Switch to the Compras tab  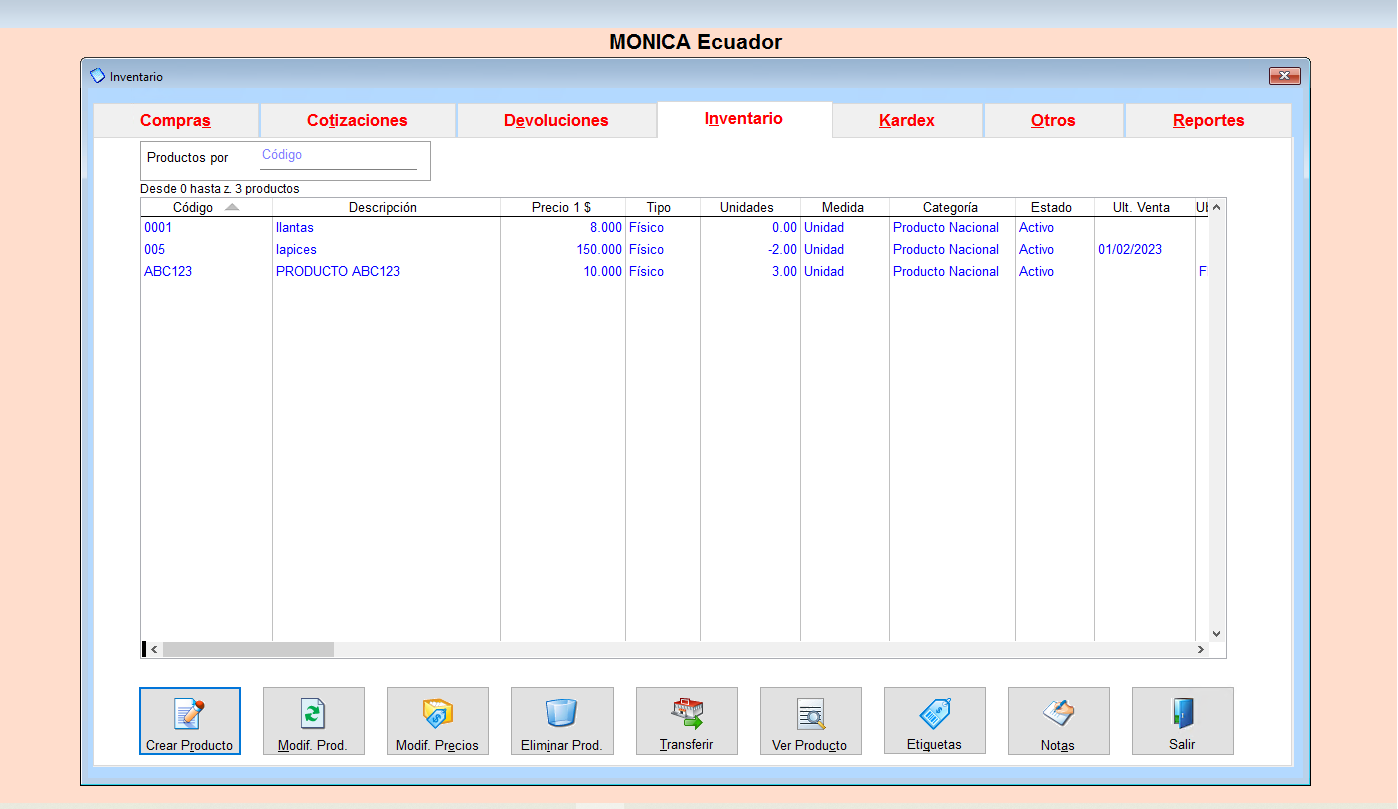click(176, 120)
